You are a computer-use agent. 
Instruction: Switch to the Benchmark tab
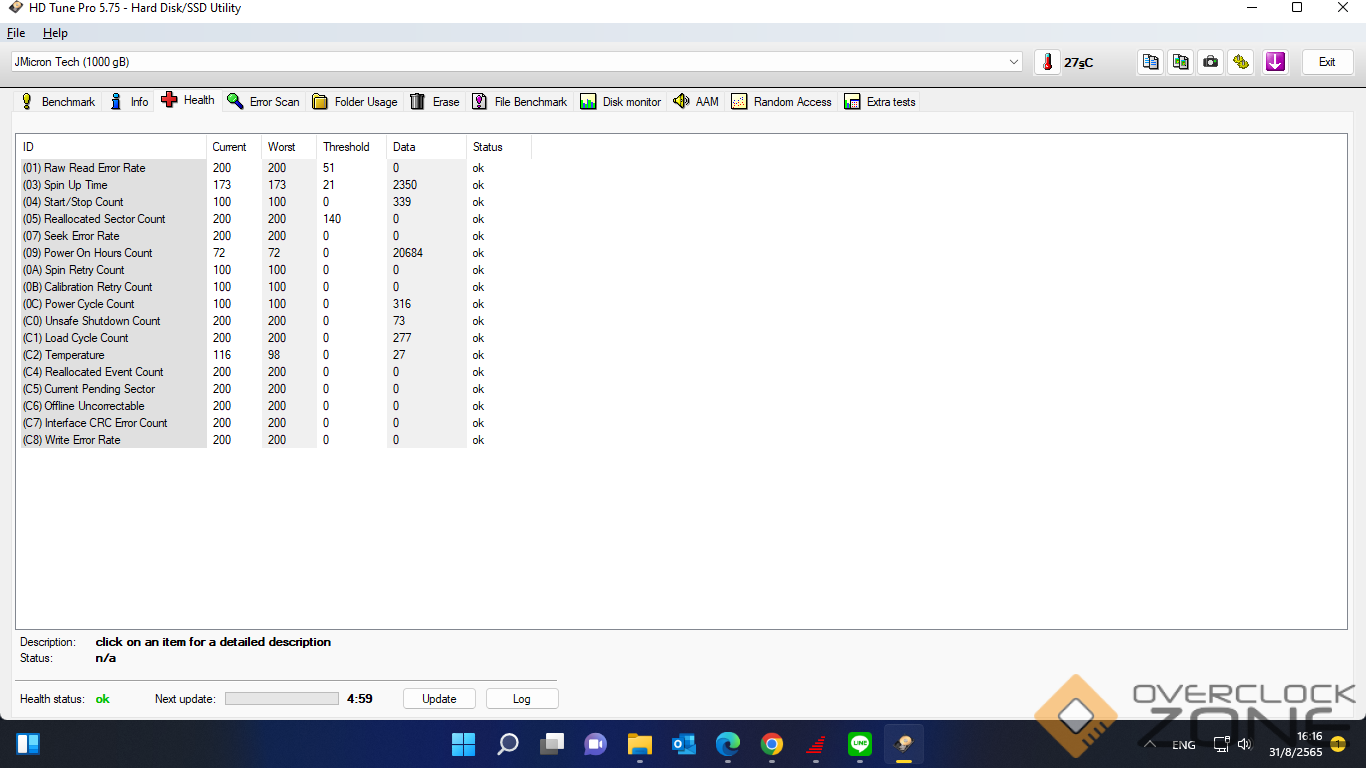click(x=58, y=102)
